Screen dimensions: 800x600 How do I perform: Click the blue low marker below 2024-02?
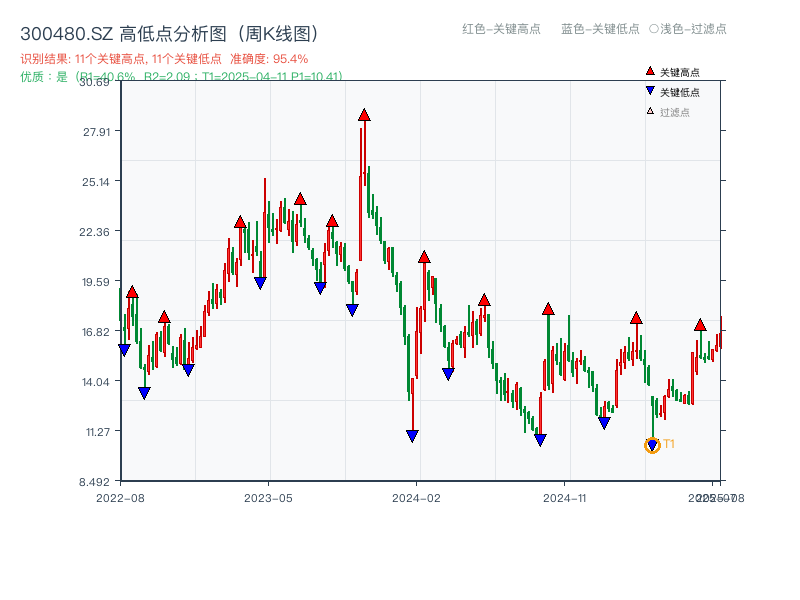411,433
